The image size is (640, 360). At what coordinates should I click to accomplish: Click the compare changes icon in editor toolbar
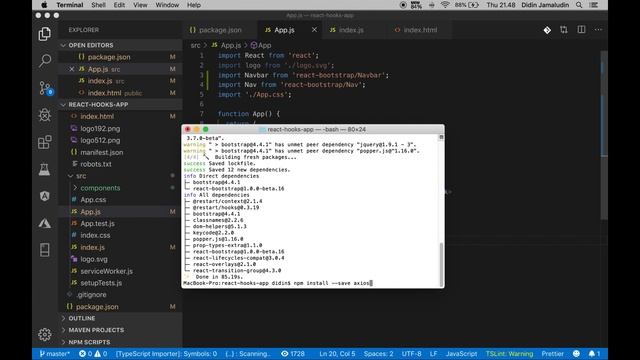[x=564, y=30]
